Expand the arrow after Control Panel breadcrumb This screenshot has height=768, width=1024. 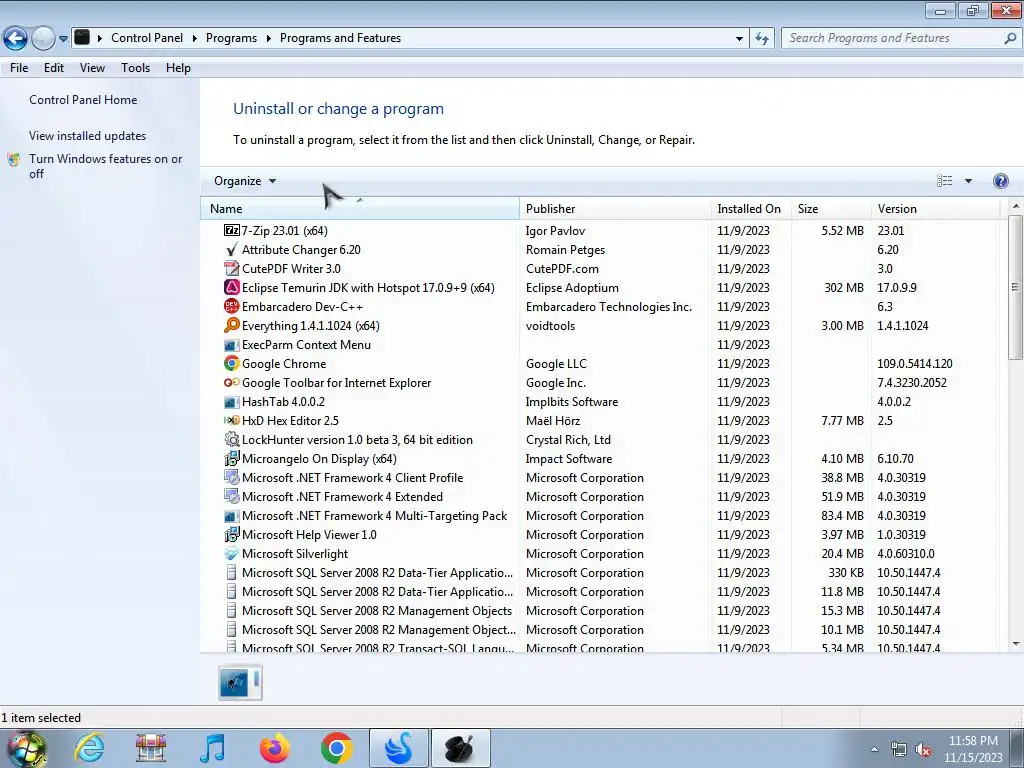click(195, 39)
